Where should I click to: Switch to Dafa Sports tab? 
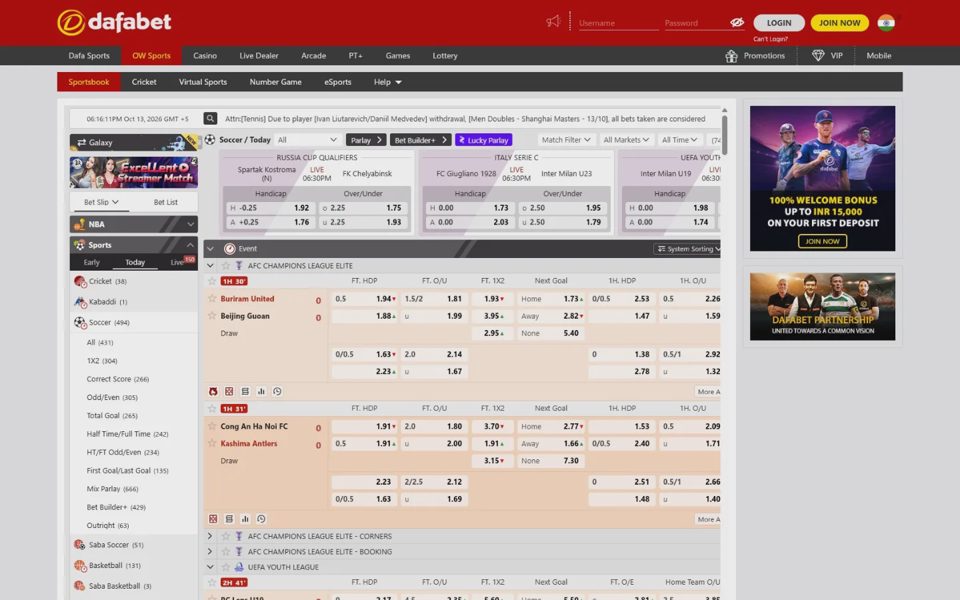point(89,56)
